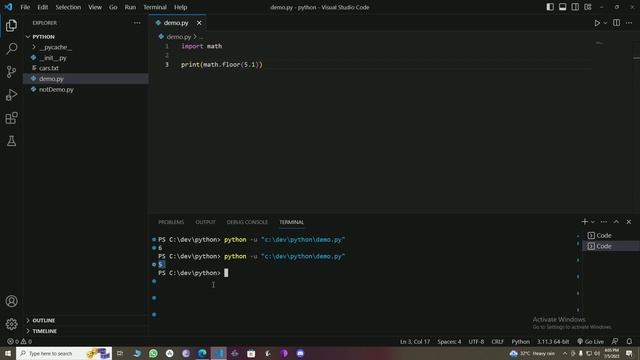640x360 pixels.
Task: Switch to the PROBLEMS panel tab
Action: tap(171, 222)
